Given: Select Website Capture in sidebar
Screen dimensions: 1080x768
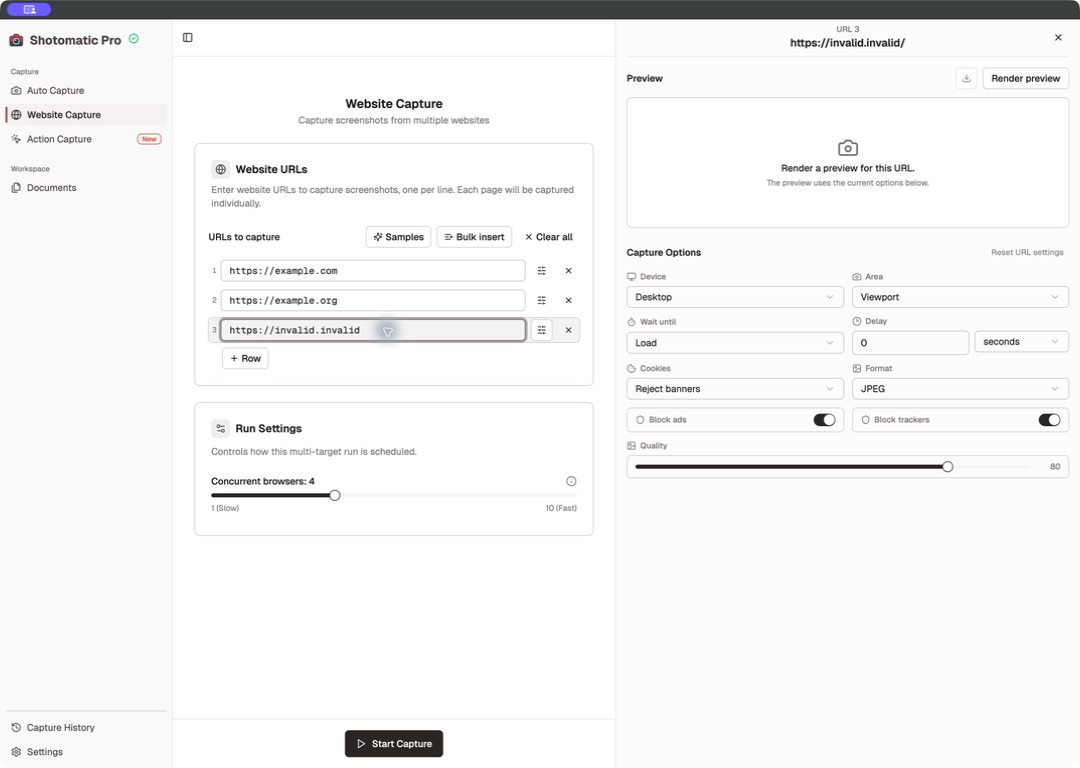Looking at the screenshot, I should [86, 114].
